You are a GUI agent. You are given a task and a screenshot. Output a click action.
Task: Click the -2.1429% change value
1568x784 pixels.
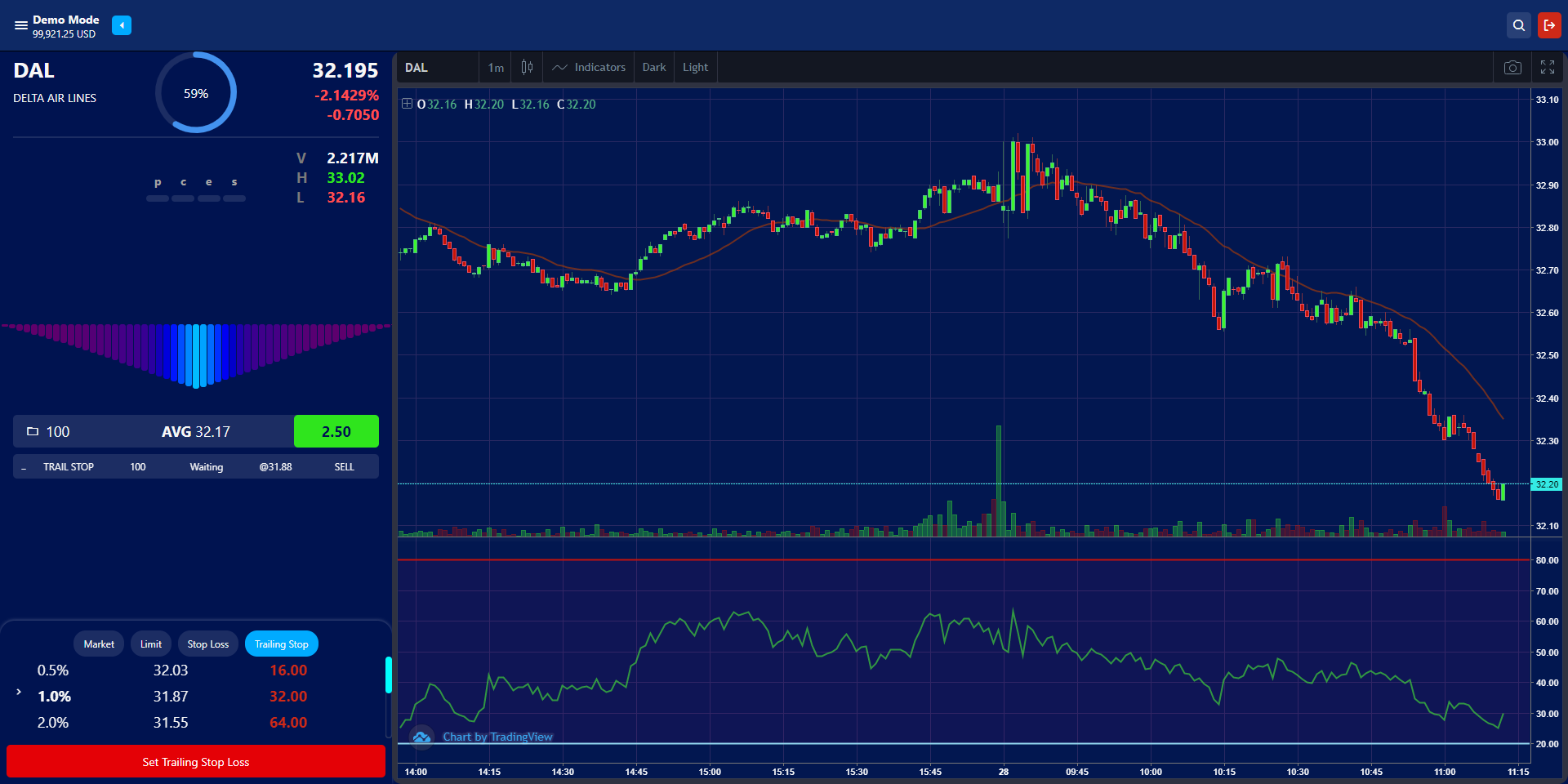pyautogui.click(x=346, y=96)
